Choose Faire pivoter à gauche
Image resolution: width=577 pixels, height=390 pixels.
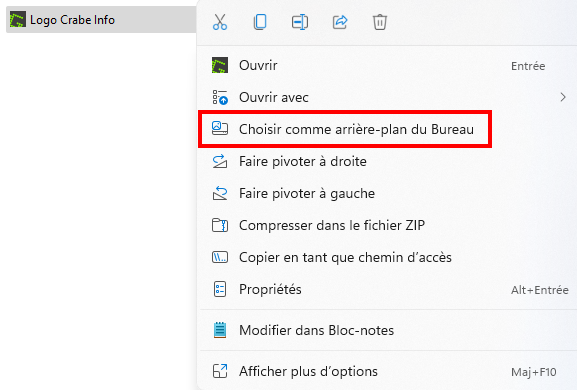387,194
